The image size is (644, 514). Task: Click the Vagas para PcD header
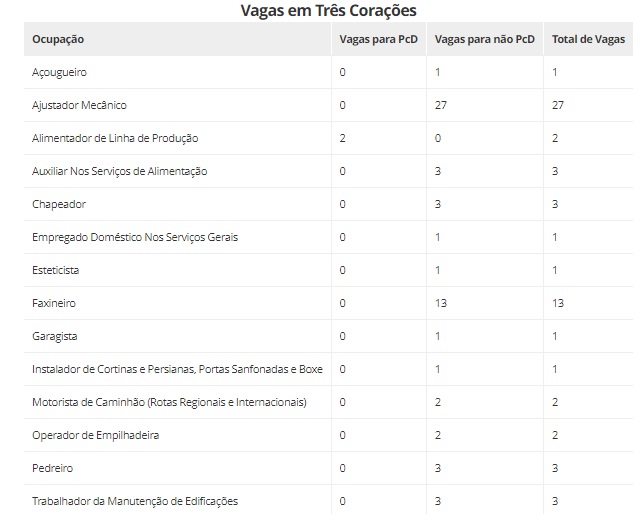point(377,39)
